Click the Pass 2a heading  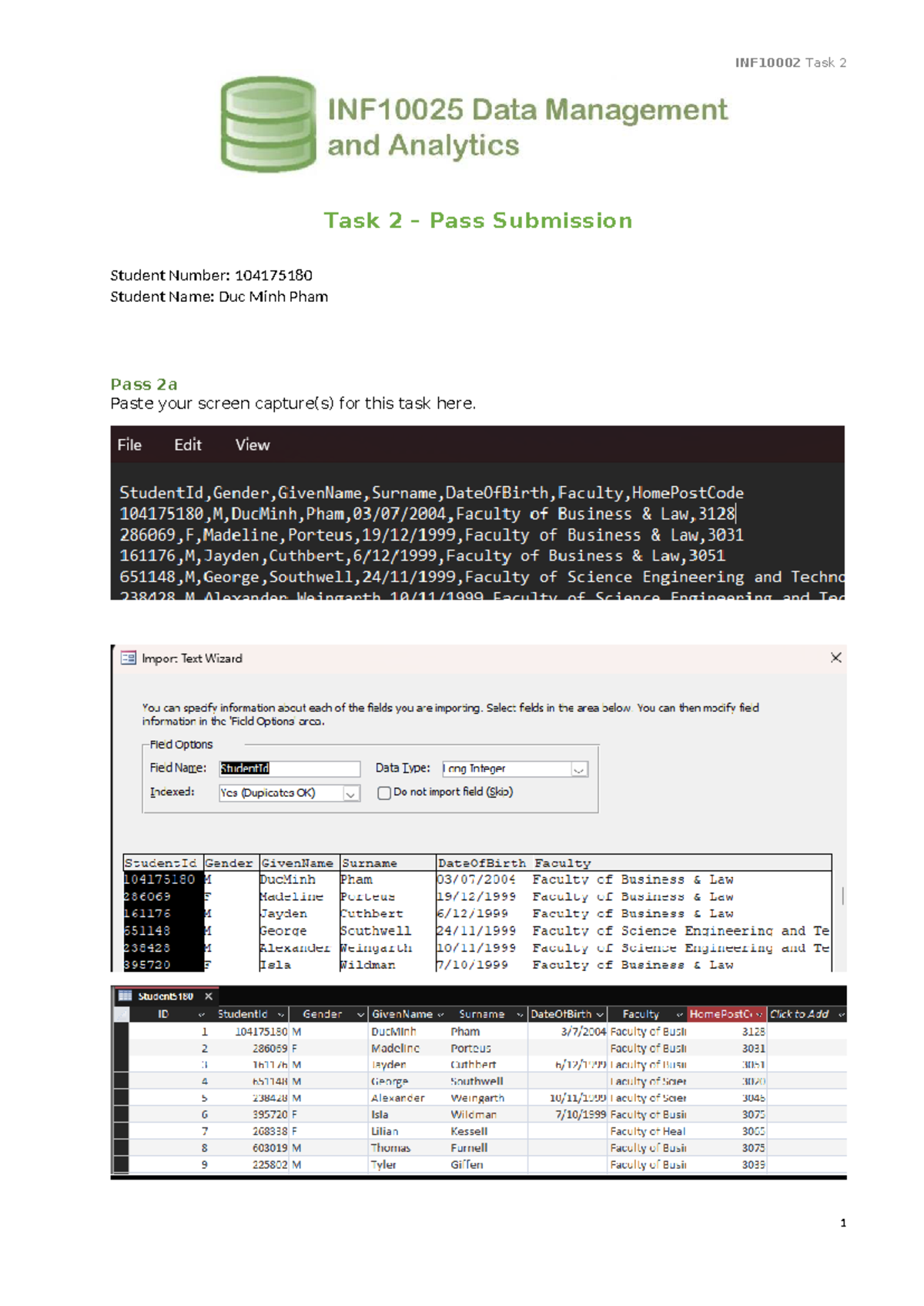[x=144, y=384]
